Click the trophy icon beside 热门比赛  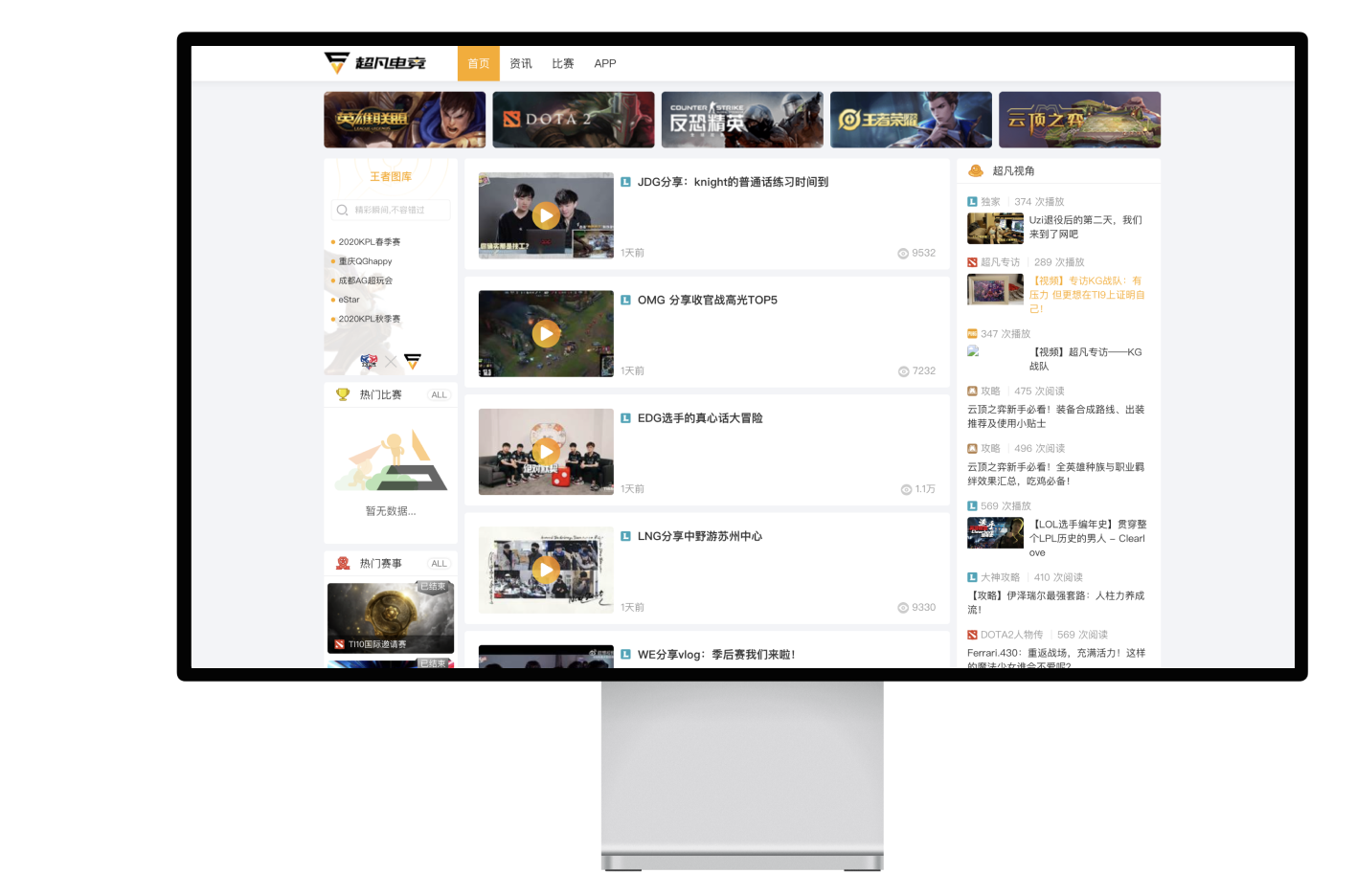[x=343, y=394]
